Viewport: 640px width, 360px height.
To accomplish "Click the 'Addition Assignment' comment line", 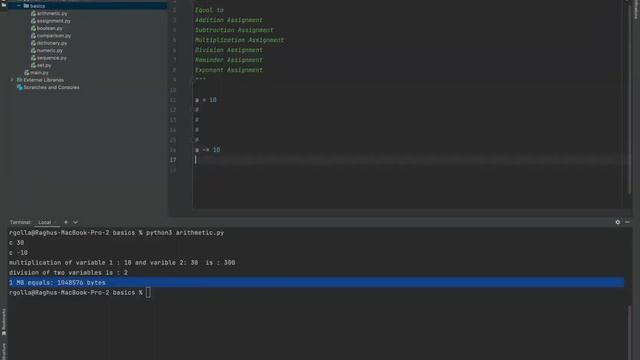I will (x=229, y=20).
